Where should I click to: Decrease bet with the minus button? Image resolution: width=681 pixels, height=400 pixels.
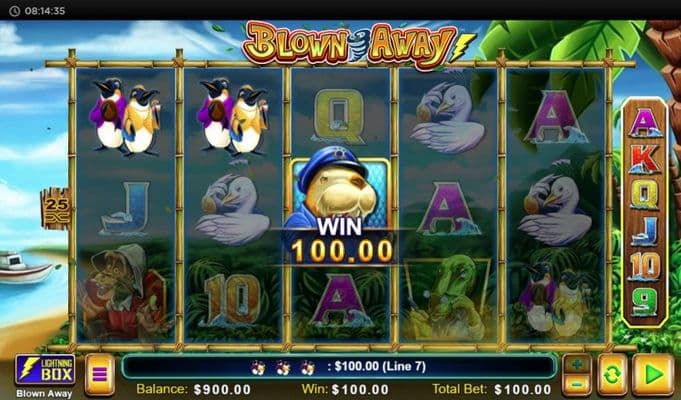577,384
